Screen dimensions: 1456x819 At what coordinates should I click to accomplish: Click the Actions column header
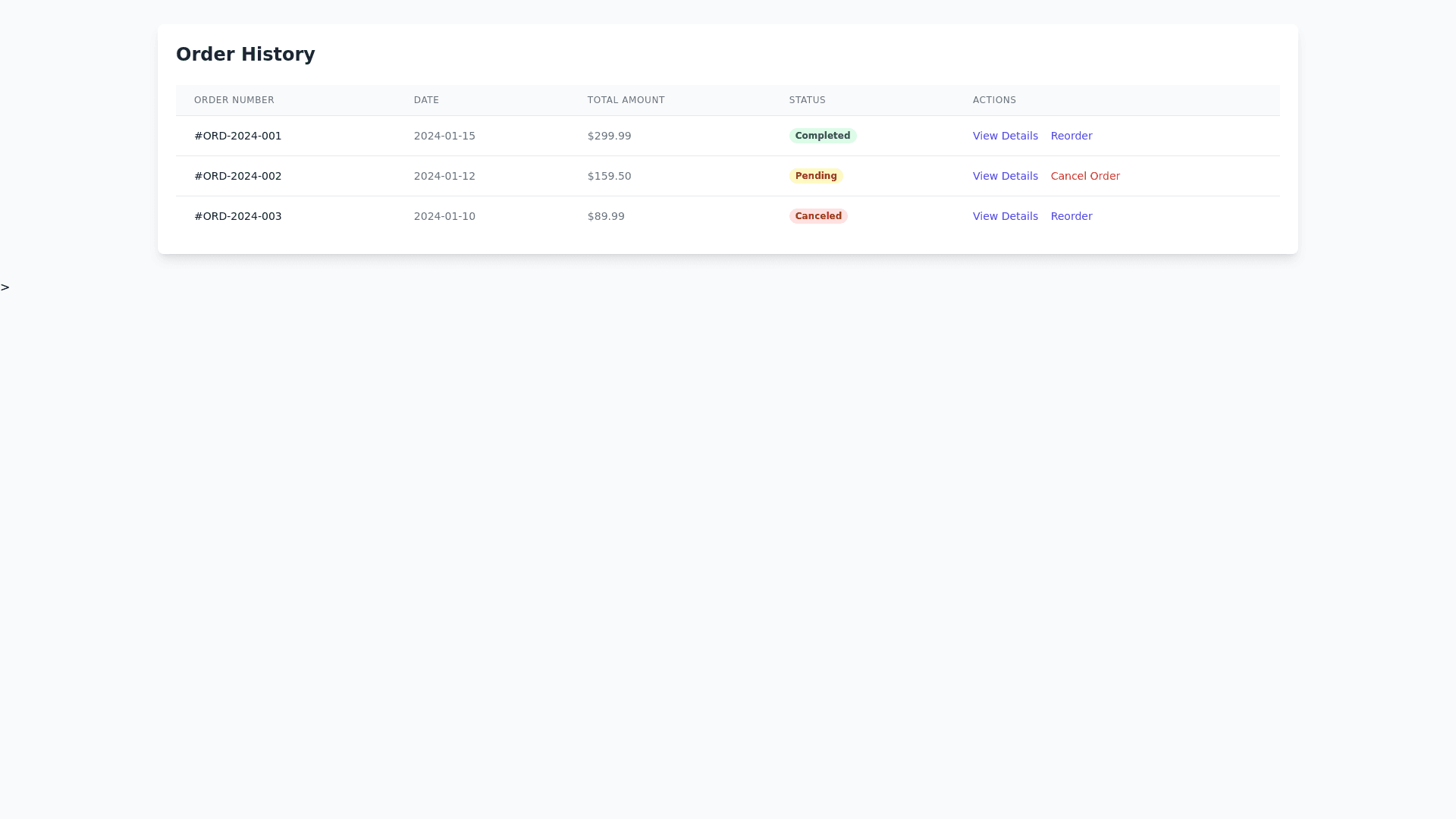click(x=994, y=100)
